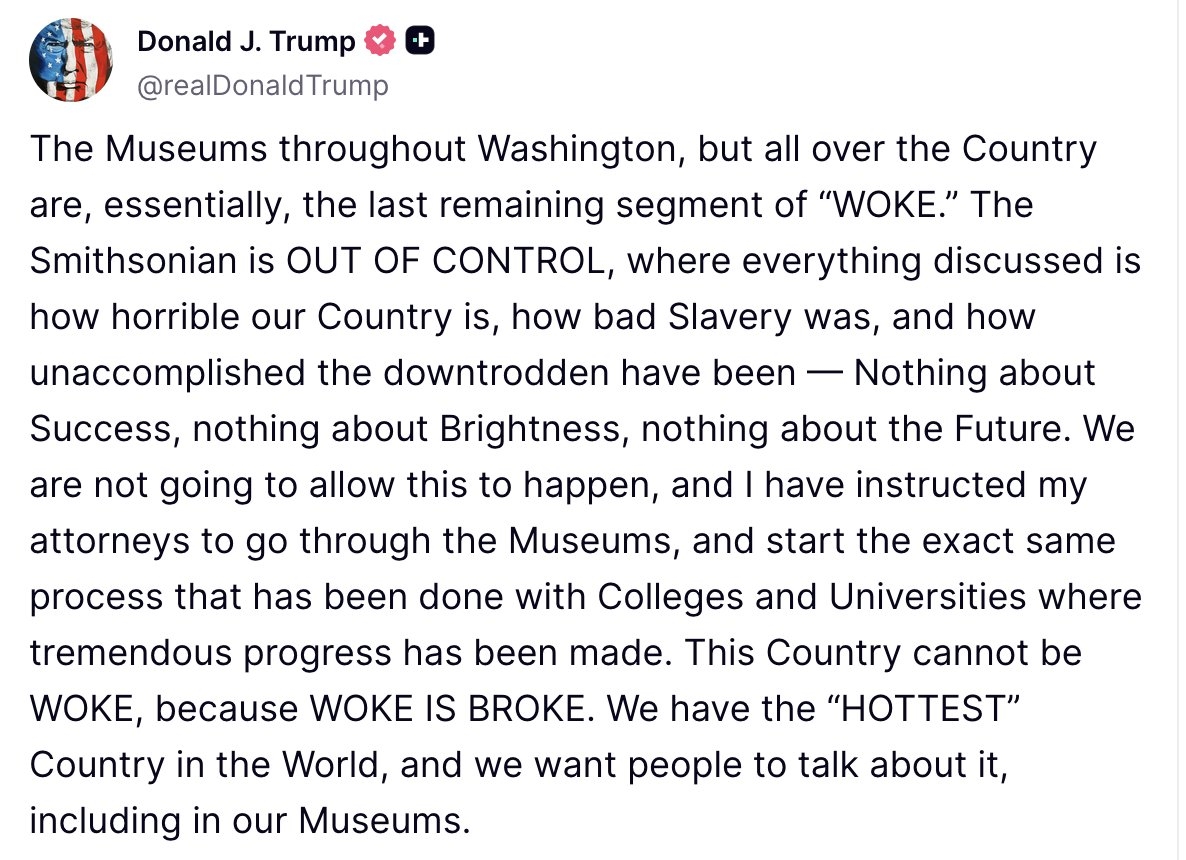Viewport: 1186px width, 860px height.
Task: Click the final words "including in our Museums"
Action: click(x=250, y=821)
